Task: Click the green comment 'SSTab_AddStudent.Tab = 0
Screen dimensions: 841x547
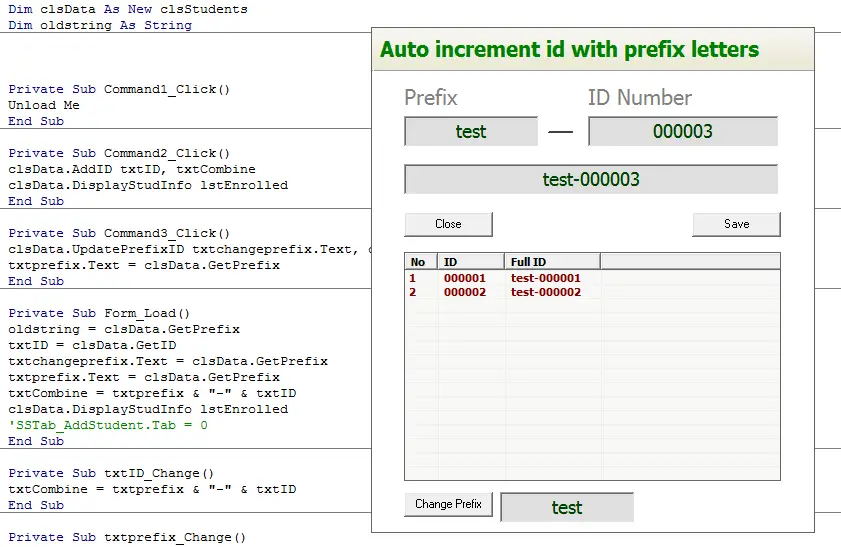Action: click(x=108, y=425)
